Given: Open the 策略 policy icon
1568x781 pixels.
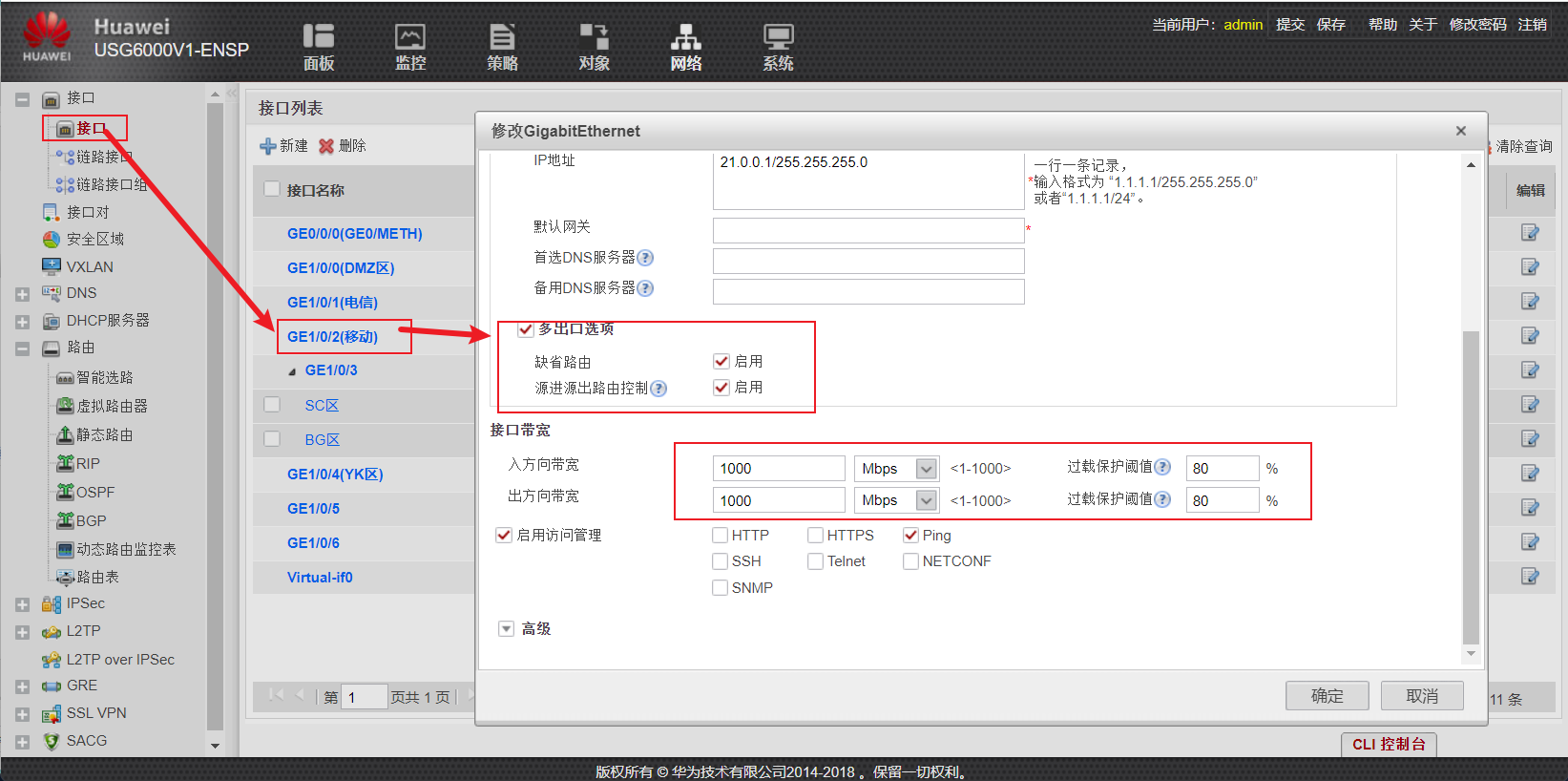Looking at the screenshot, I should [x=502, y=36].
